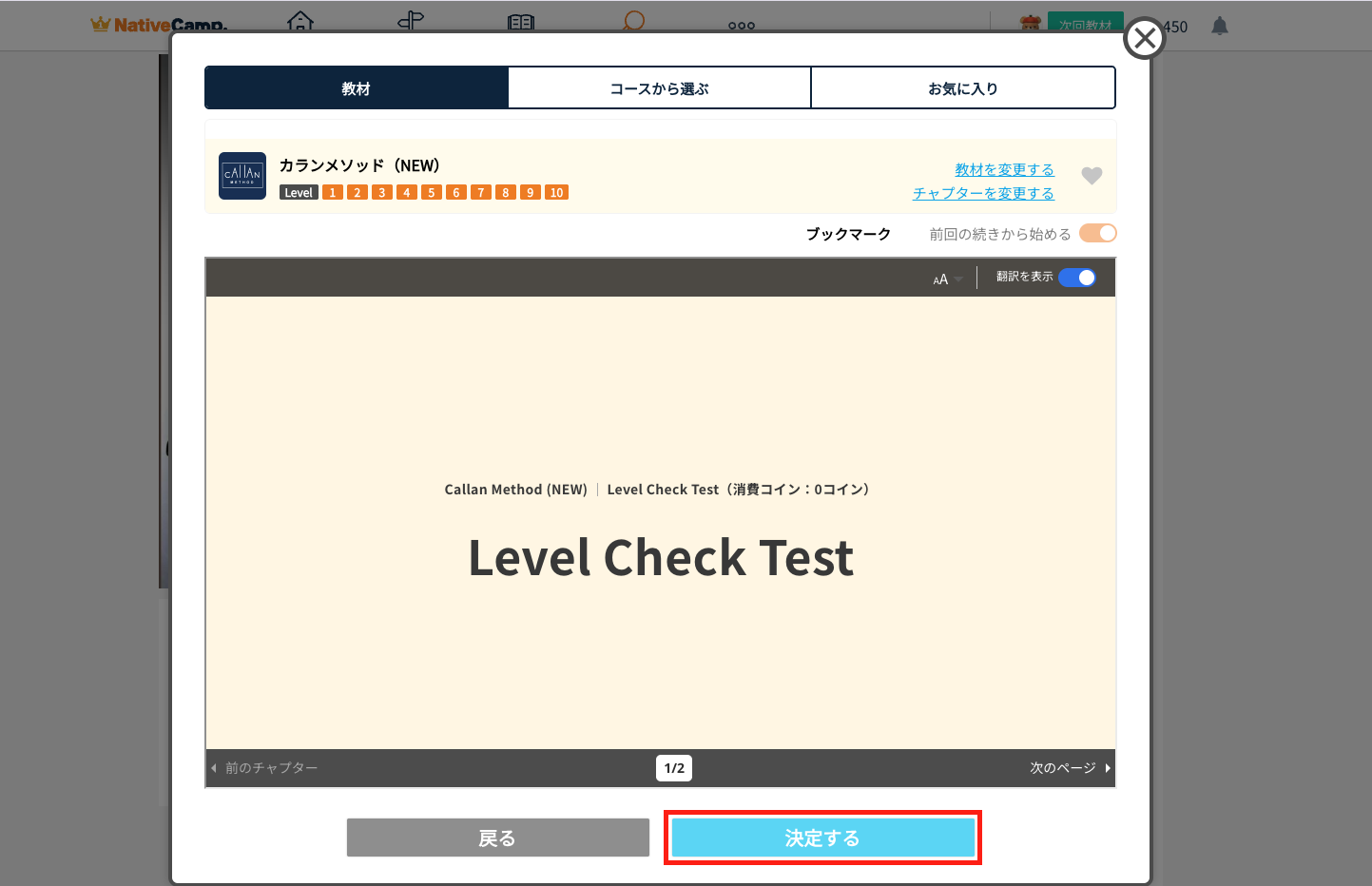Click the heart favorite icon

click(1092, 176)
